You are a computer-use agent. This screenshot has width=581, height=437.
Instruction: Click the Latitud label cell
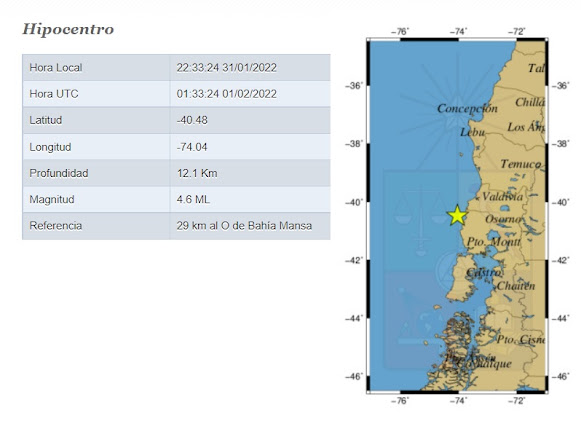click(96, 120)
